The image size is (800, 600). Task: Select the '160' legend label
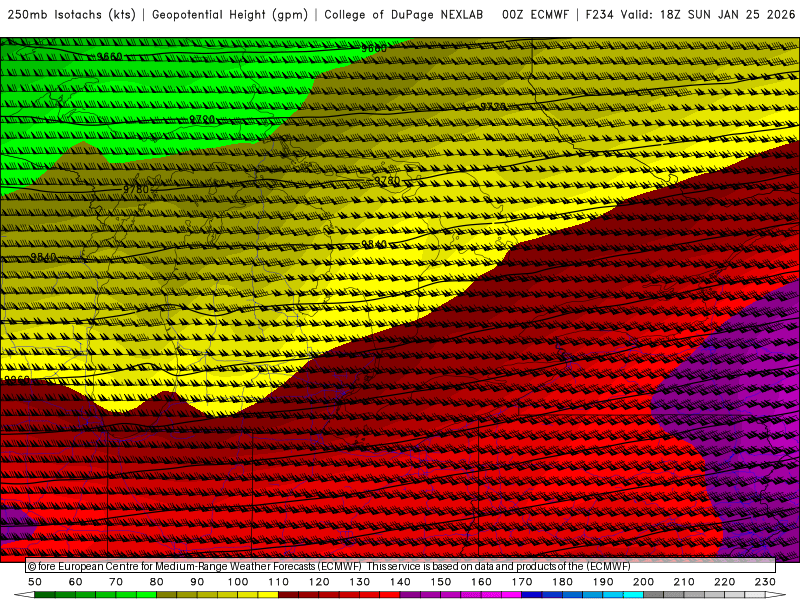(x=481, y=582)
